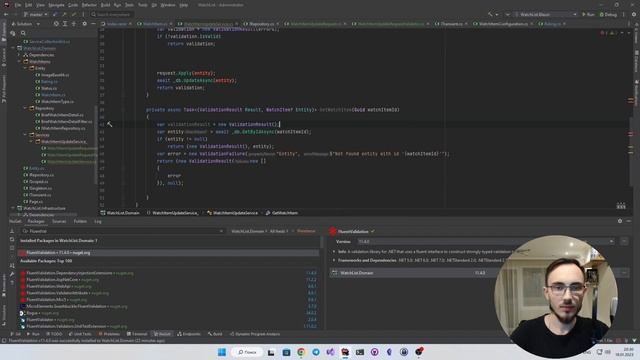Open the Navigate menu

coord(56,5)
